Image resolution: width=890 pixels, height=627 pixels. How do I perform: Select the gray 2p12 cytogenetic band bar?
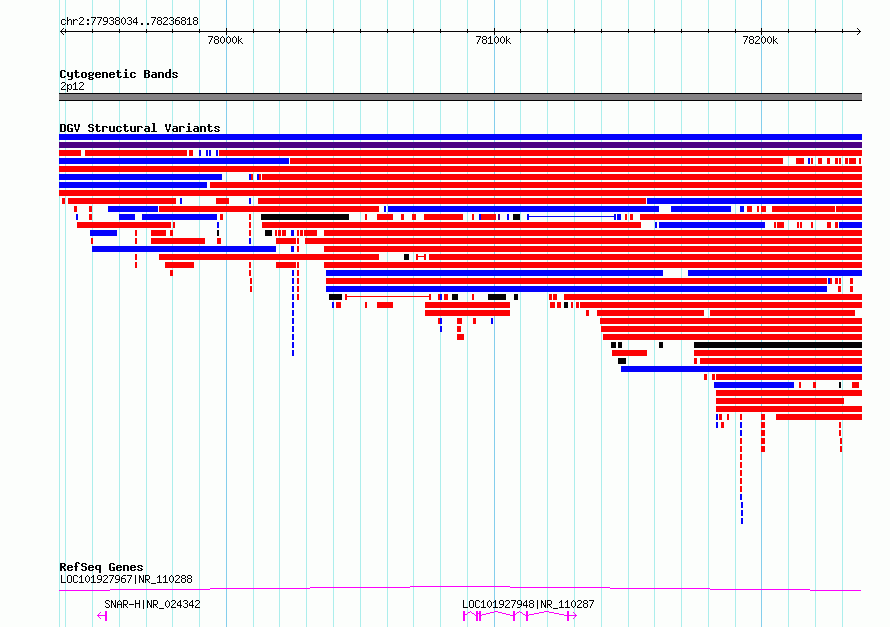pos(460,97)
